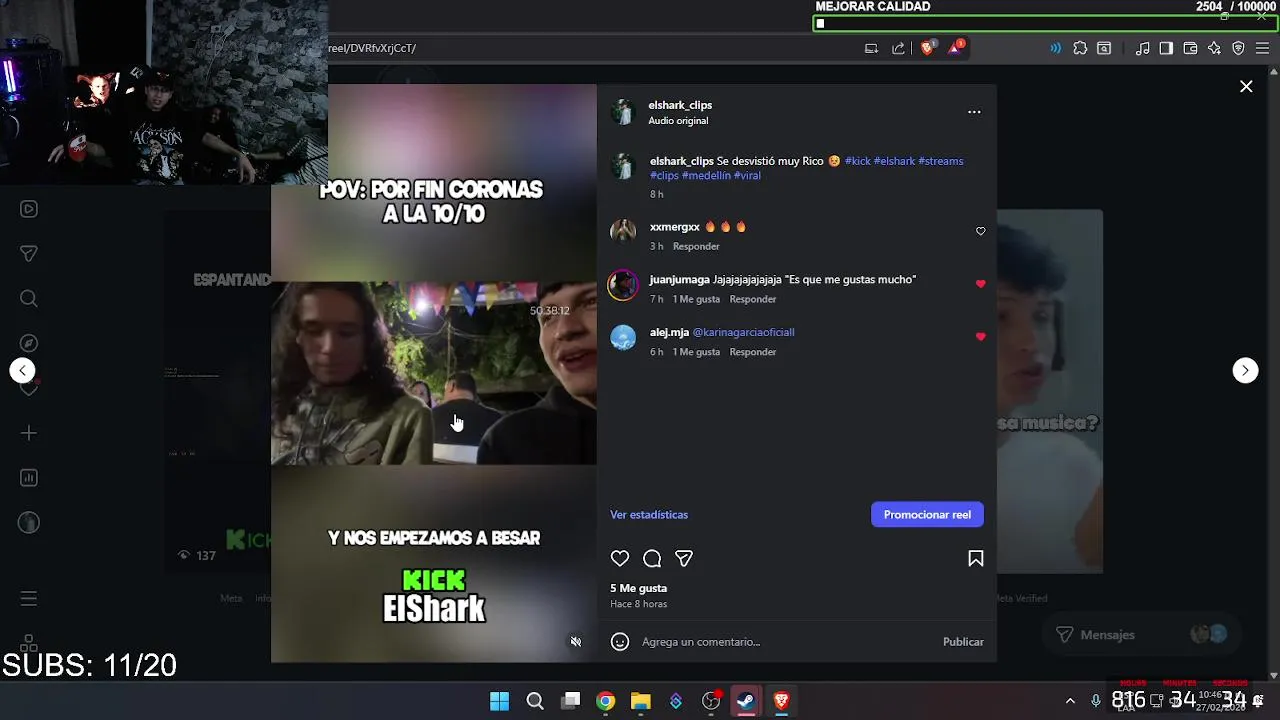
Task: Open the three-dot options menu on the post
Action: point(974,112)
